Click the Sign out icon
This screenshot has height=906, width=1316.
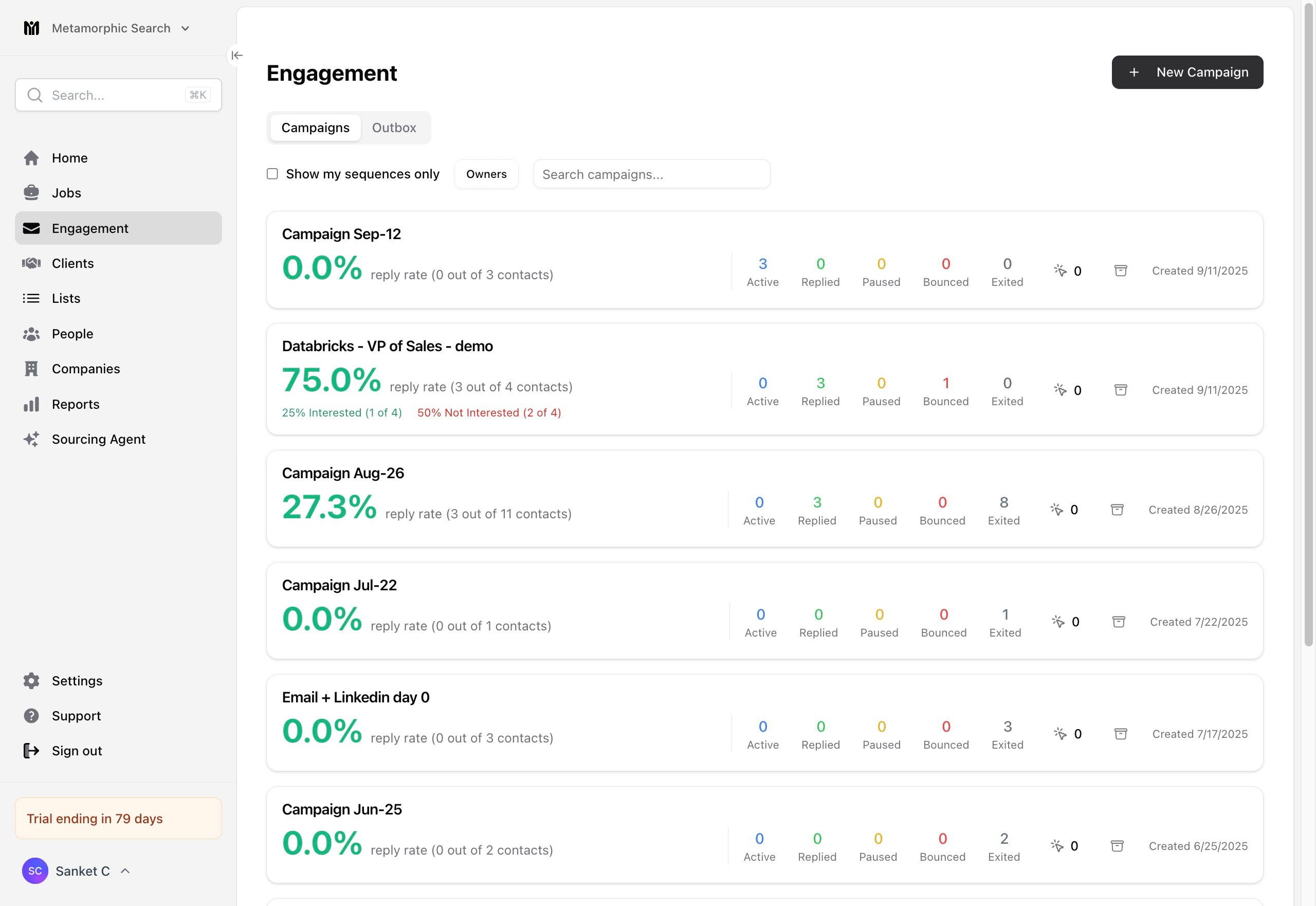click(31, 751)
